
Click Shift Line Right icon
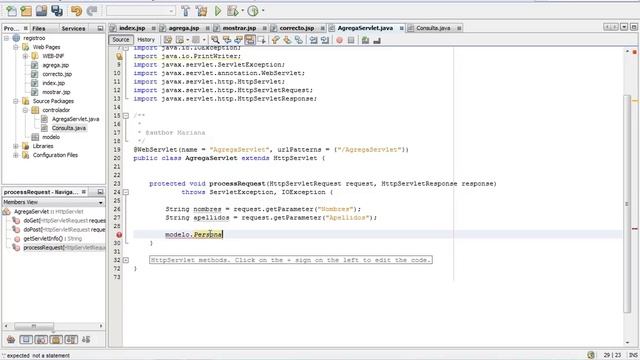click(x=325, y=40)
